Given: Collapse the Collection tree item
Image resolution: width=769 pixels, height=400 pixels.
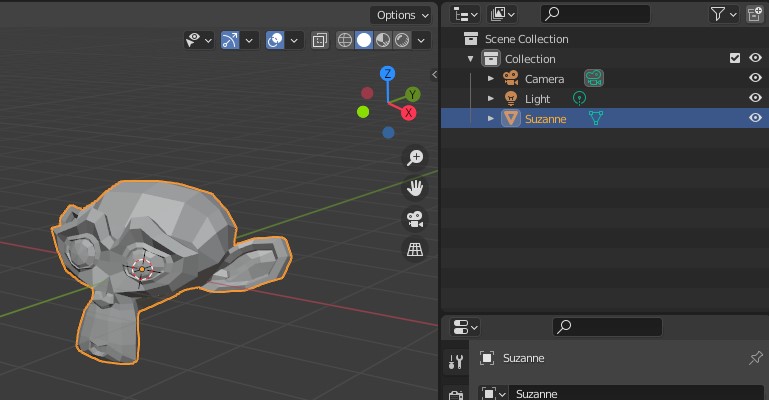Looking at the screenshot, I should coord(470,59).
